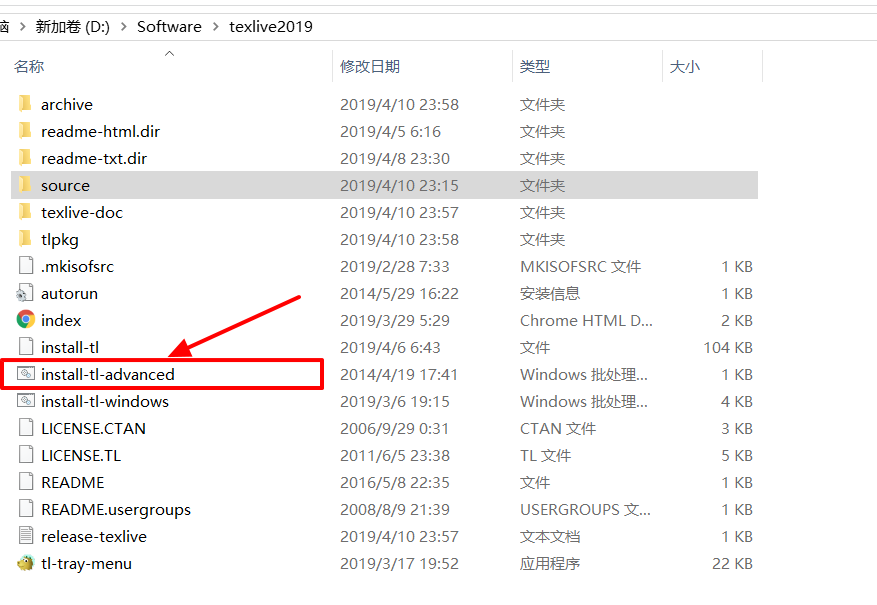Sort by the 修改日期 column header

(x=370, y=67)
